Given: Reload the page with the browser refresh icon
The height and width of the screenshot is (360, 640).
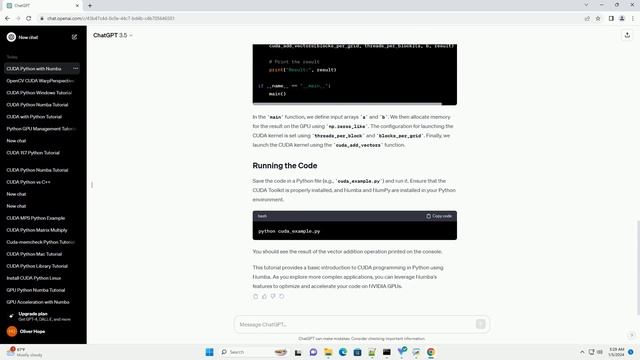Looking at the screenshot, I should (29, 18).
